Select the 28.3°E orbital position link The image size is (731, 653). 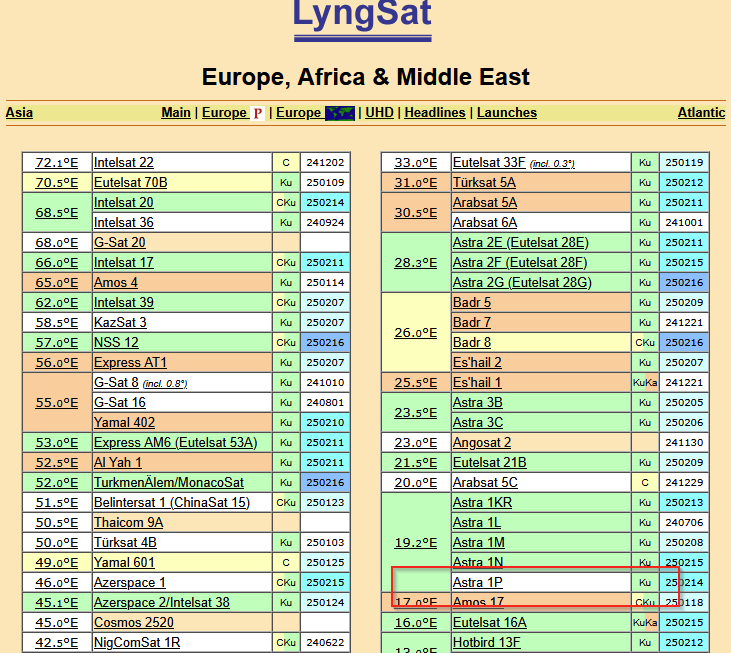(x=416, y=263)
